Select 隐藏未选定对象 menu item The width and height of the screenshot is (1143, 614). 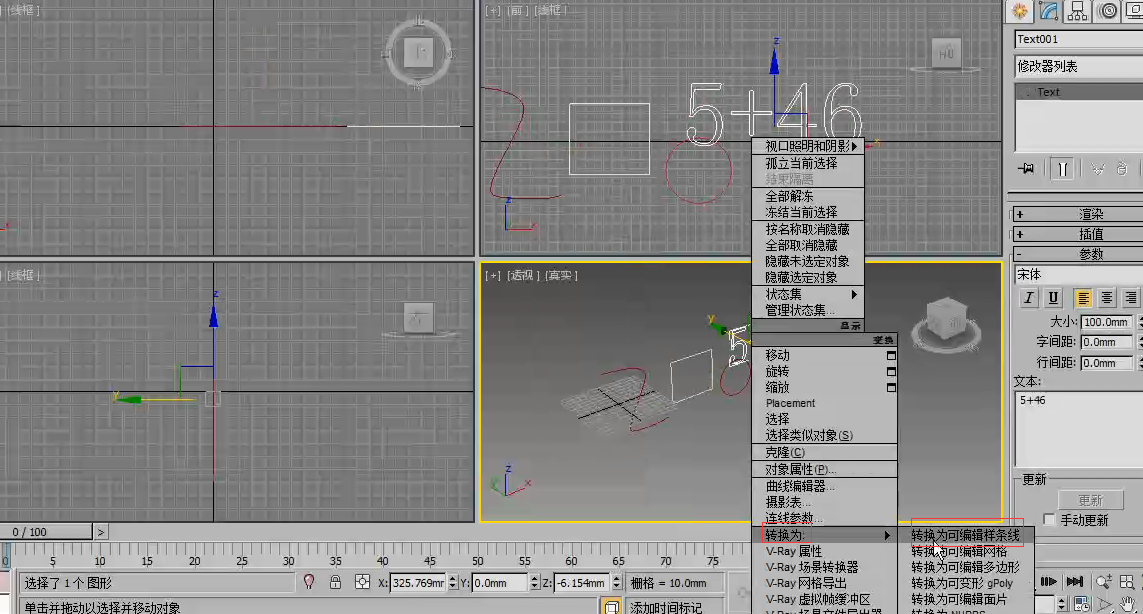point(808,261)
